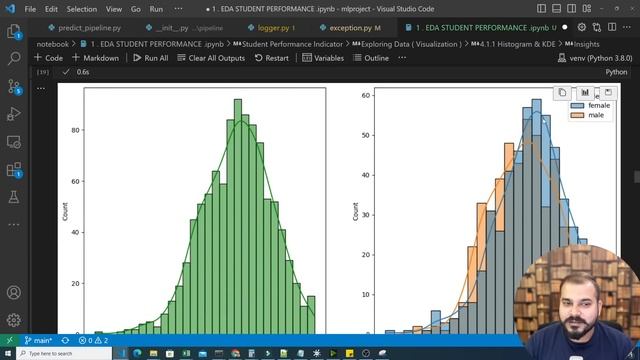Screen dimensions: 640x360
Task: Run All notebook cells
Action: coord(151,58)
